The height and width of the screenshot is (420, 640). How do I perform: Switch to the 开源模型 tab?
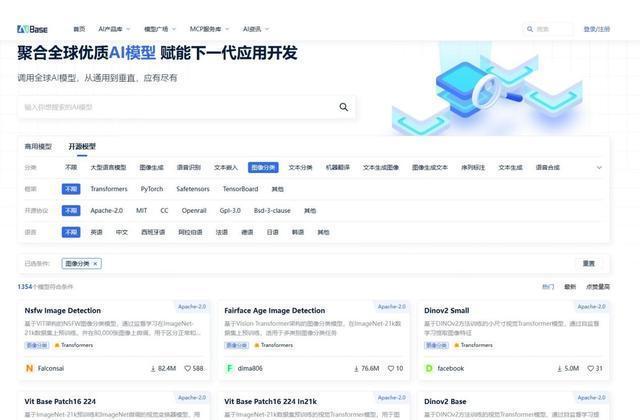pos(82,147)
